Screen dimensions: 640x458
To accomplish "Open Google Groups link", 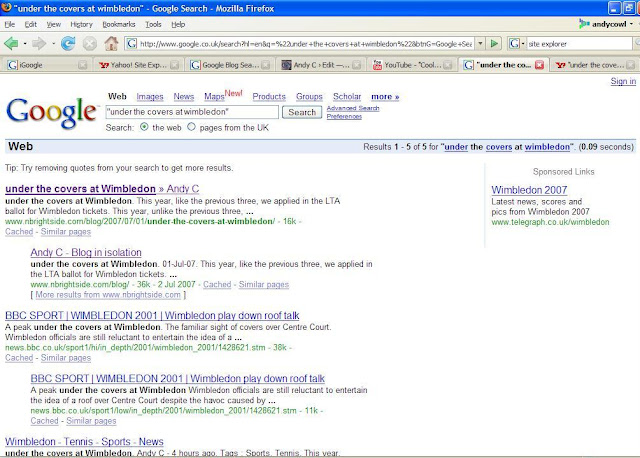I will pos(309,97).
